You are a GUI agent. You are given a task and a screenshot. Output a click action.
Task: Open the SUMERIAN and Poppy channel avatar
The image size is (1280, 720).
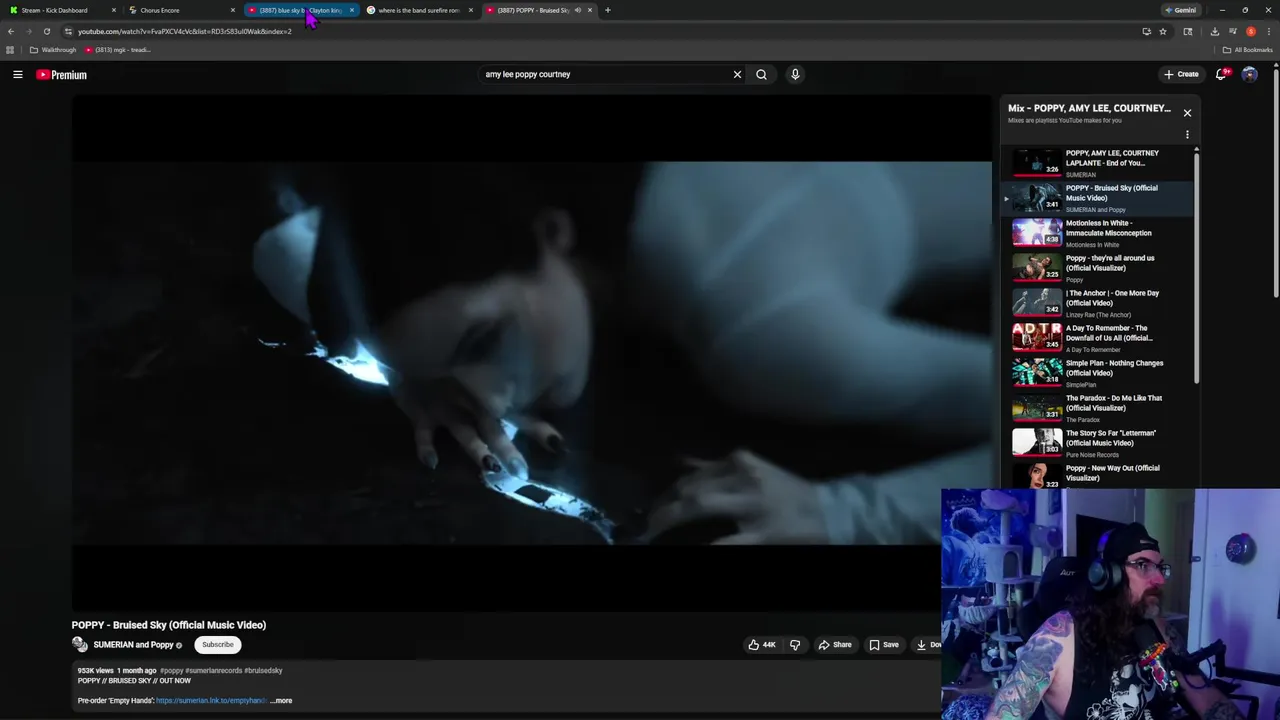pyautogui.click(x=80, y=645)
